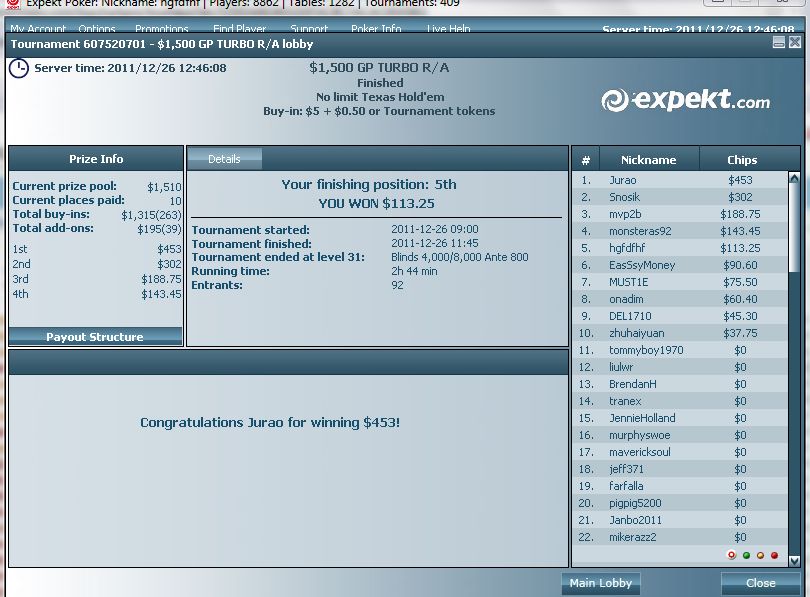
Task: Select player MUST1E in the list
Action: tap(680, 282)
